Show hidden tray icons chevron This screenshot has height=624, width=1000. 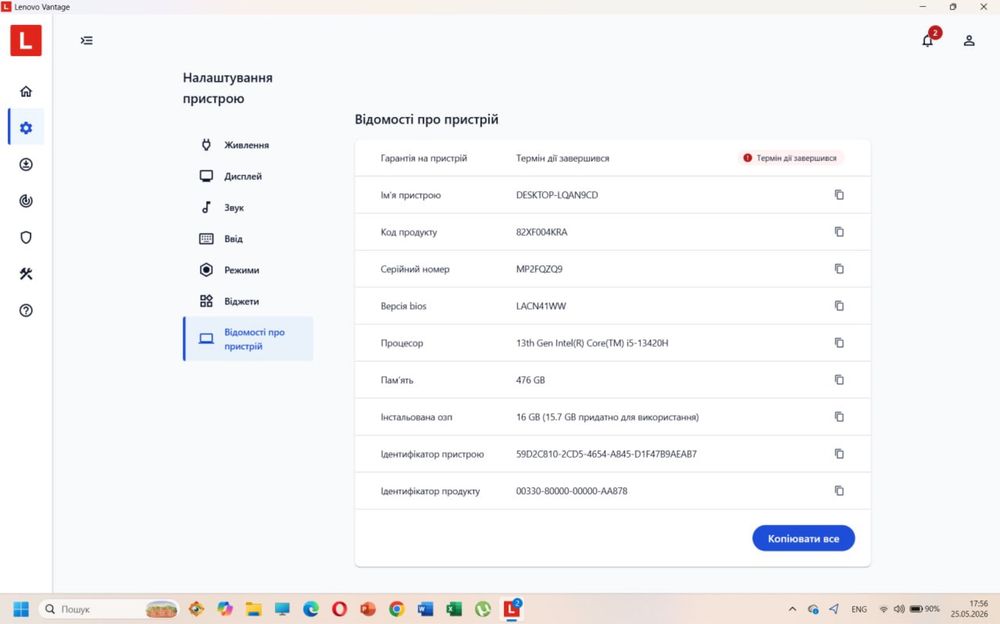click(x=792, y=609)
